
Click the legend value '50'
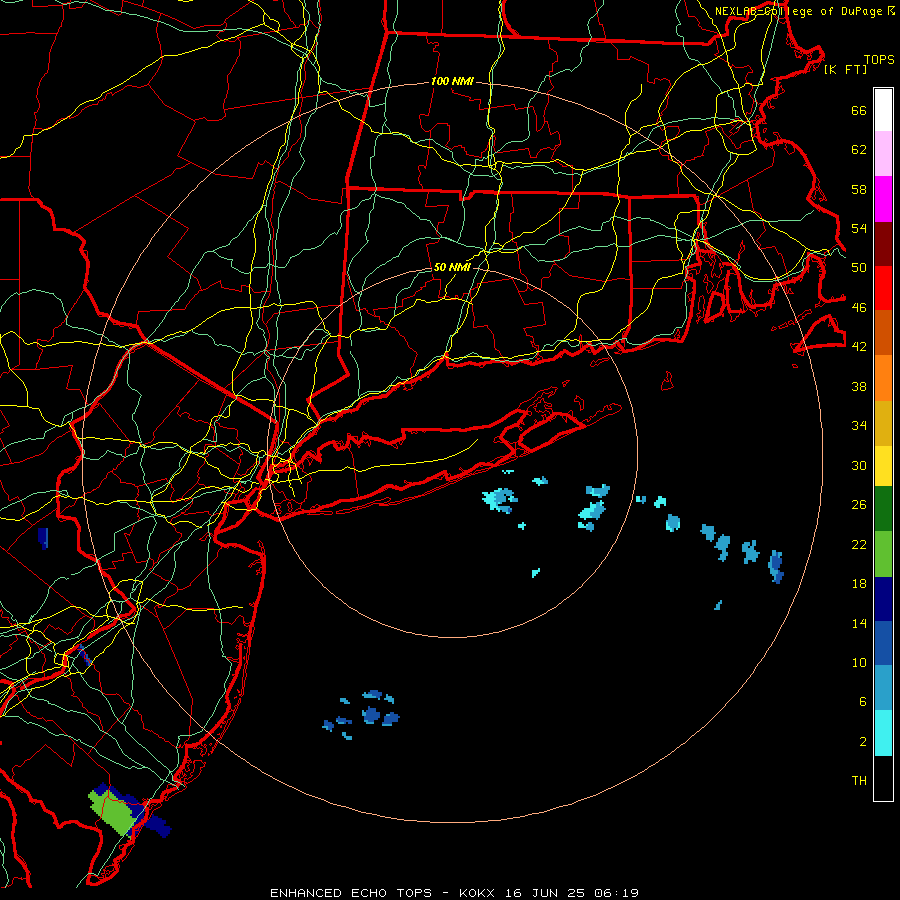[859, 267]
